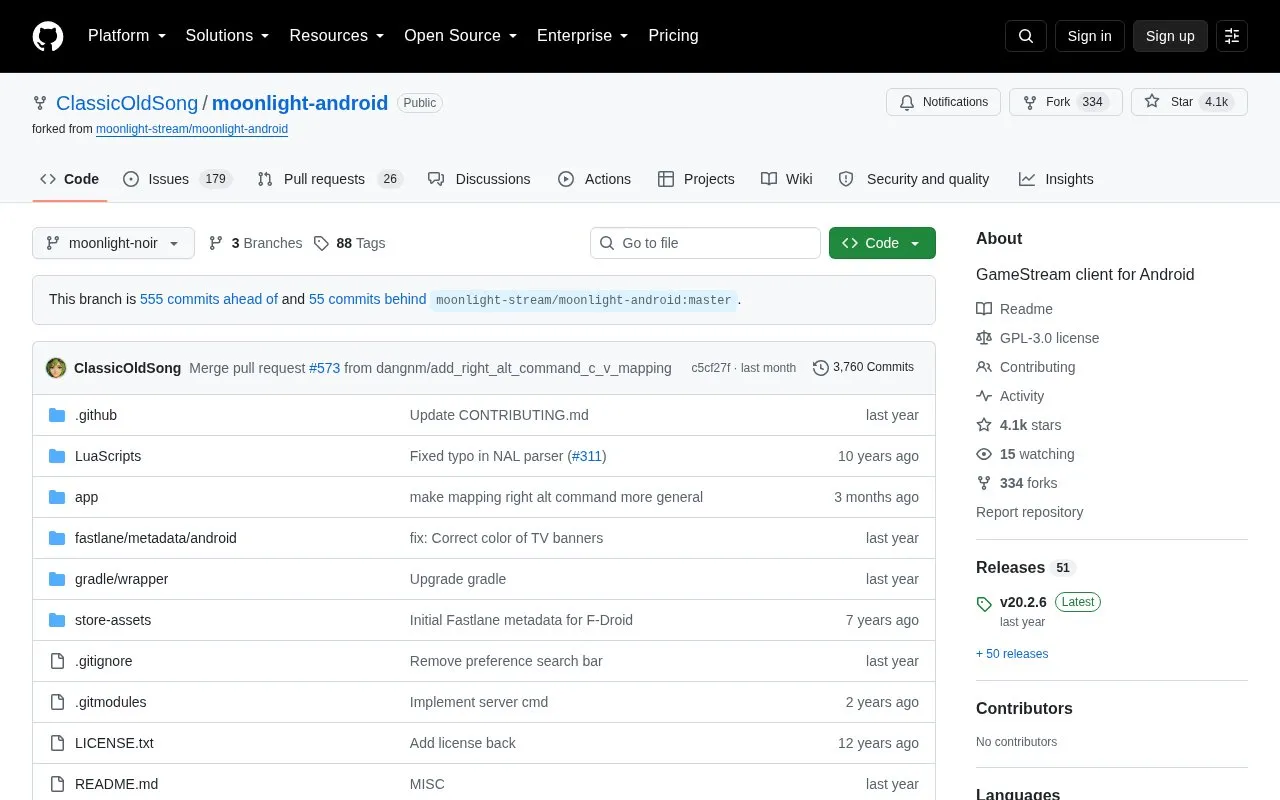The height and width of the screenshot is (800, 1280).
Task: Click the Go to file search field
Action: 705,243
